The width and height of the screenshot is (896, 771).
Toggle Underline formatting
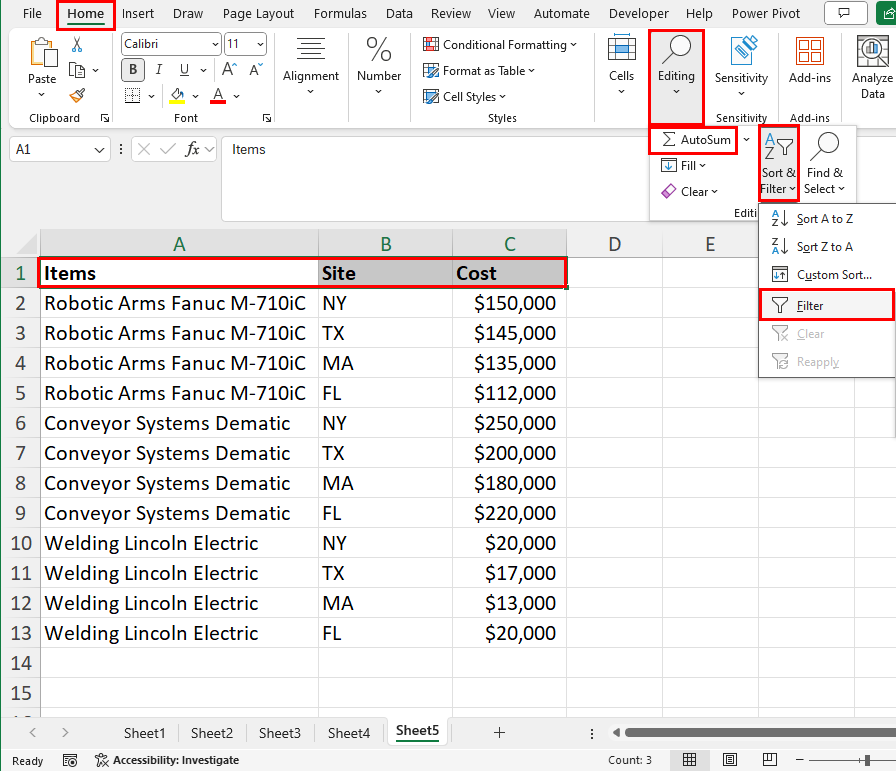(184, 70)
